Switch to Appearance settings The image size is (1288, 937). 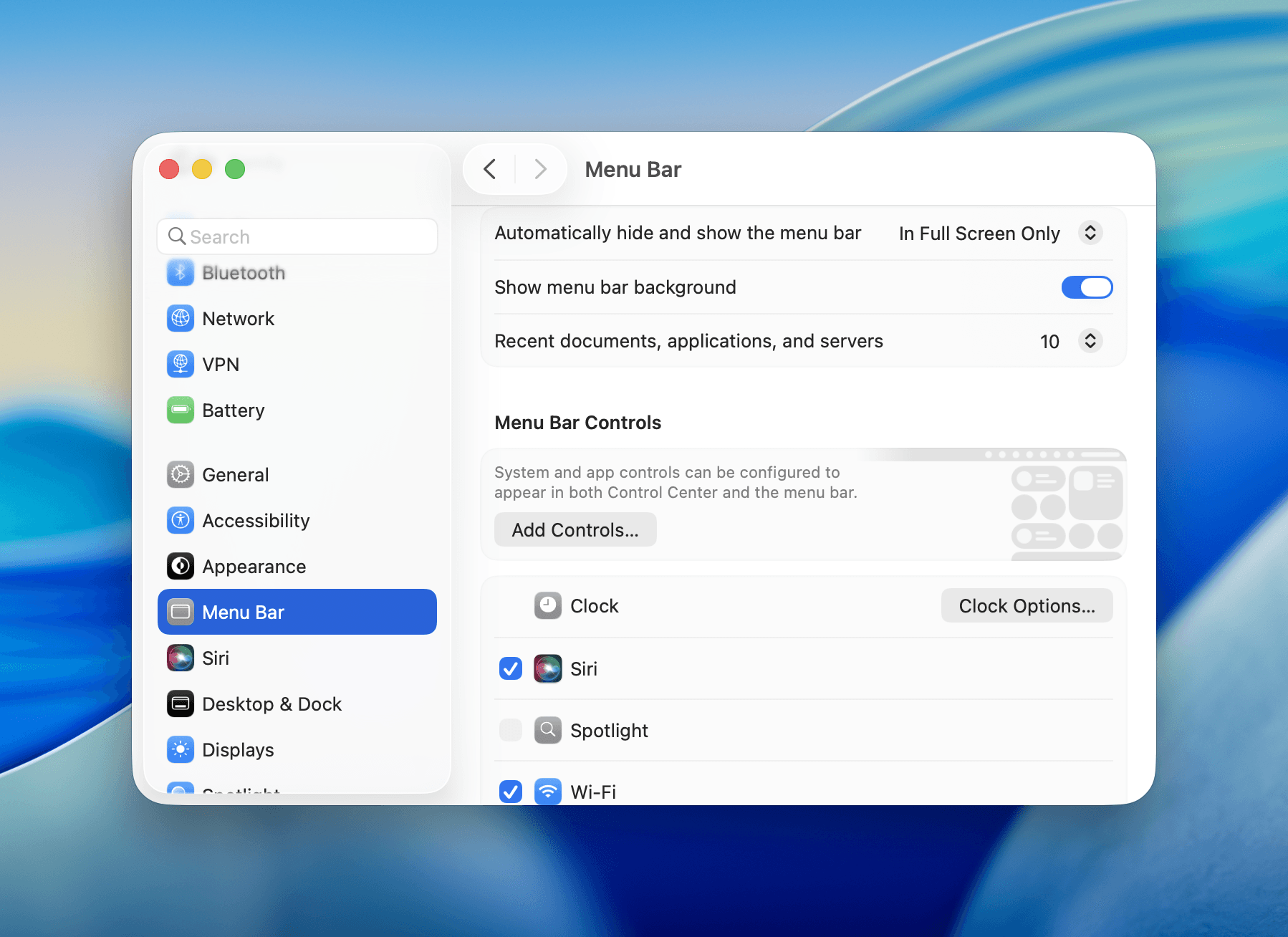tap(297, 567)
